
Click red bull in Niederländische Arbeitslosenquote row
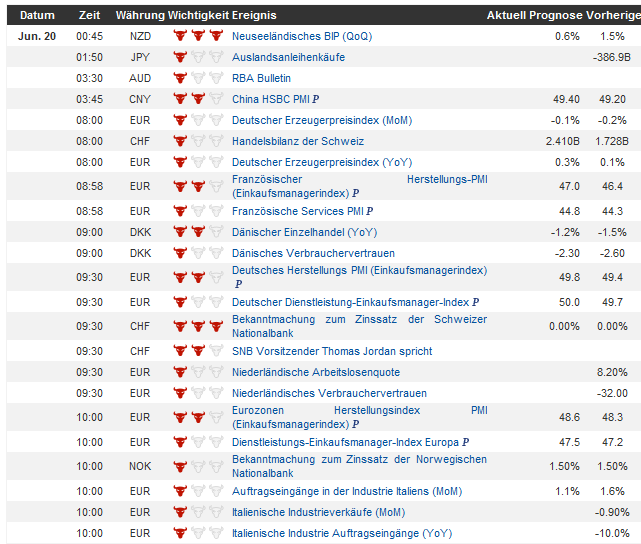click(180, 372)
